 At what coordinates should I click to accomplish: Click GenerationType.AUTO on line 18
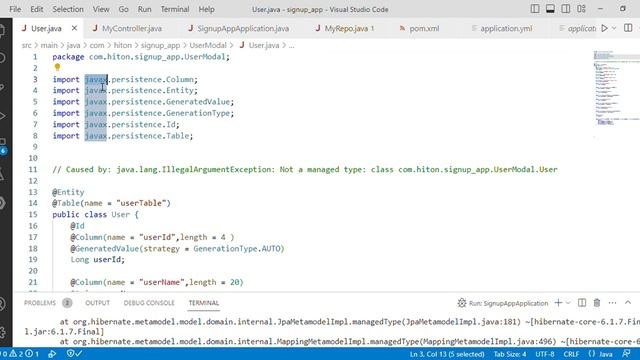pyautogui.click(x=238, y=248)
